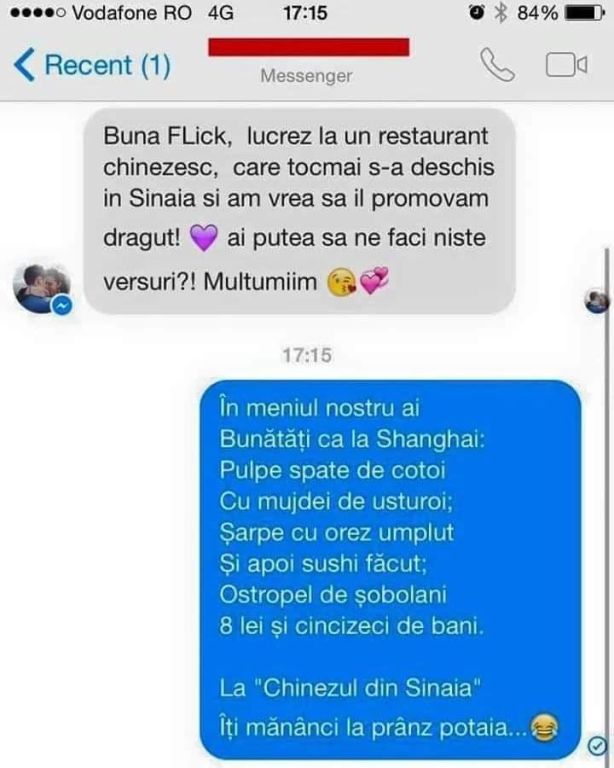Tap the alarm clock status bar icon
The width and height of the screenshot is (614, 768).
476,13
